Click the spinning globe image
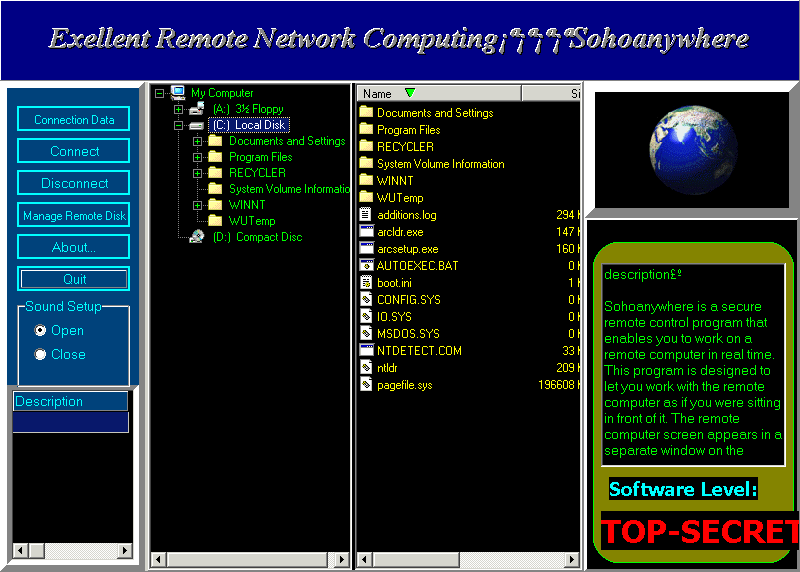The width and height of the screenshot is (800, 572). pyautogui.click(x=689, y=151)
